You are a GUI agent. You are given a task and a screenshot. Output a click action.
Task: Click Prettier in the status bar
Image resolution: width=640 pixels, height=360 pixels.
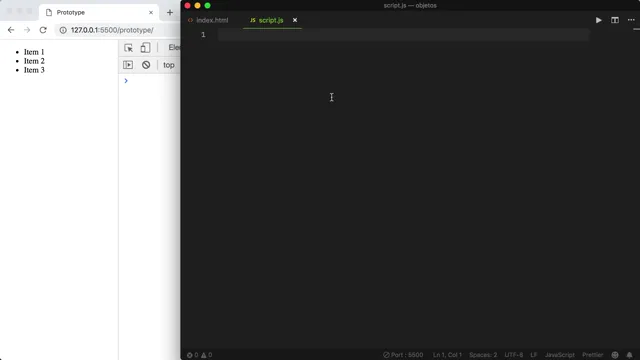(593, 355)
